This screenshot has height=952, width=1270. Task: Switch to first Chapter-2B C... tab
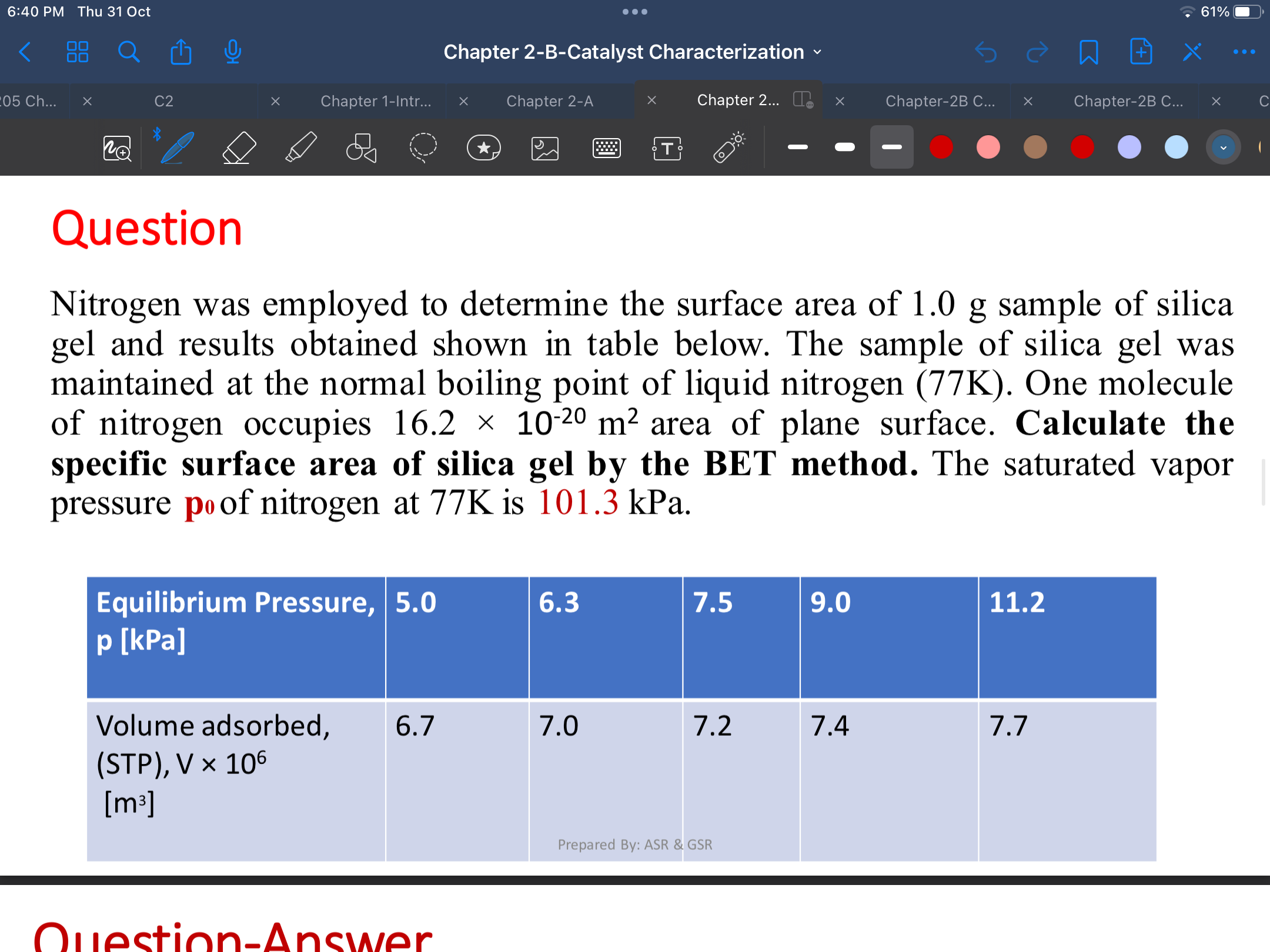pyautogui.click(x=940, y=101)
